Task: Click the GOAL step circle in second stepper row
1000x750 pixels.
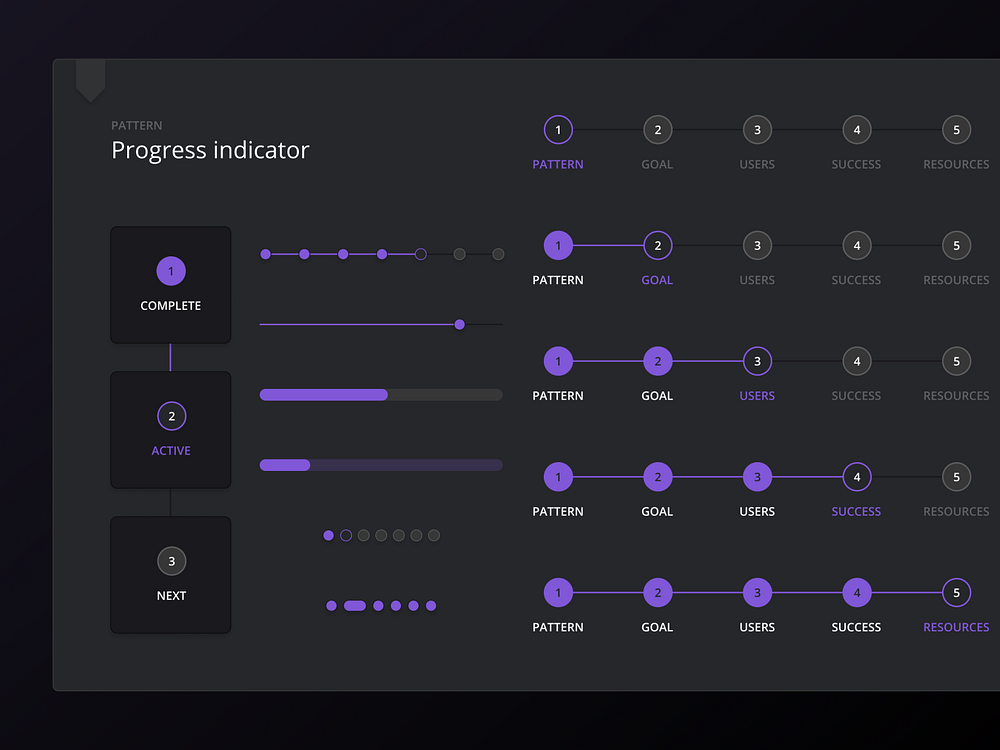Action: point(657,245)
